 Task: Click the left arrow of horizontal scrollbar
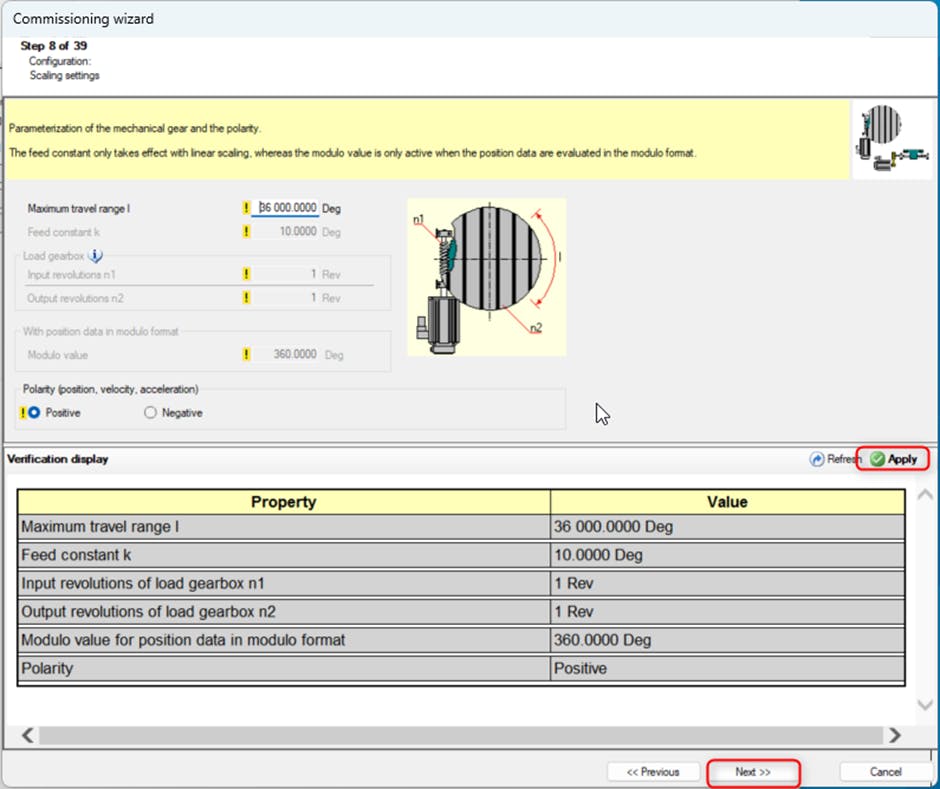click(x=28, y=735)
